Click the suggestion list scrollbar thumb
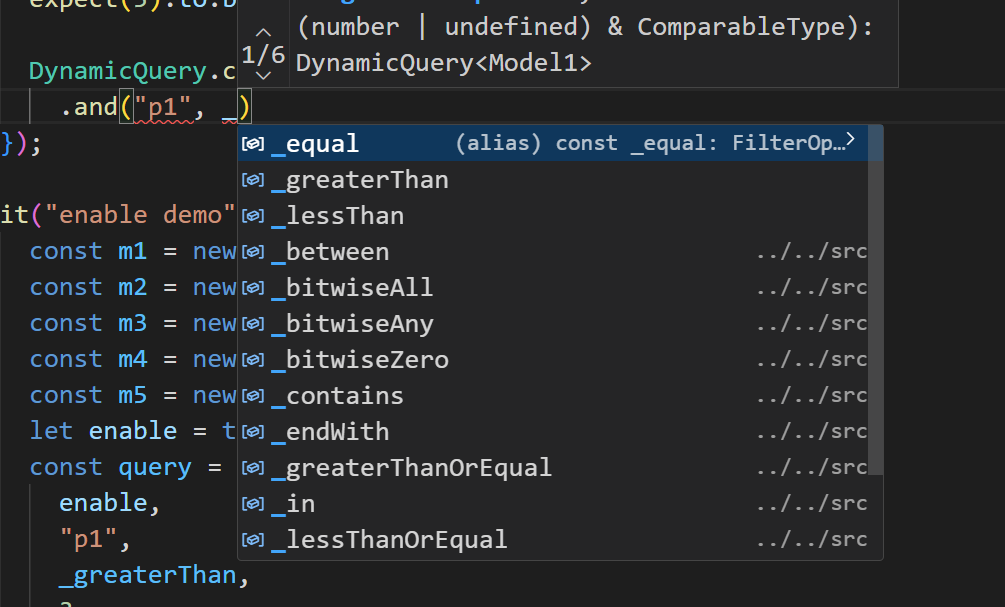Image resolution: width=1005 pixels, height=607 pixels. (x=876, y=301)
